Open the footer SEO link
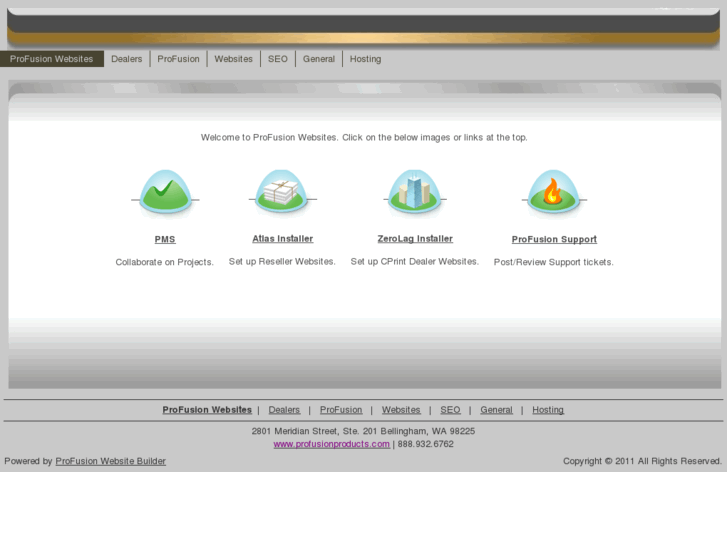This screenshot has width=727, height=545. [x=450, y=410]
